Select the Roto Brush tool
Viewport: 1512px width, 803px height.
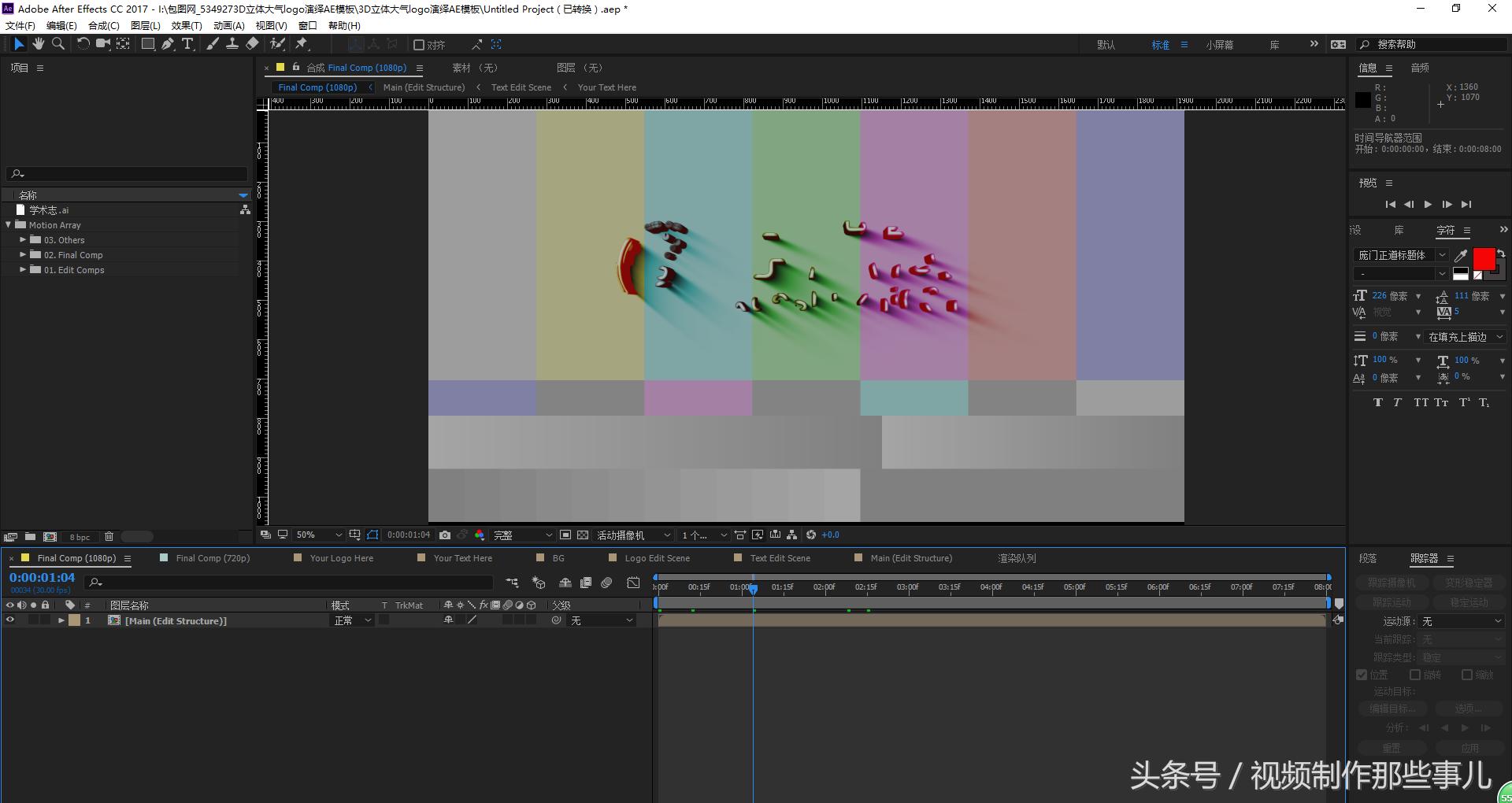277,44
